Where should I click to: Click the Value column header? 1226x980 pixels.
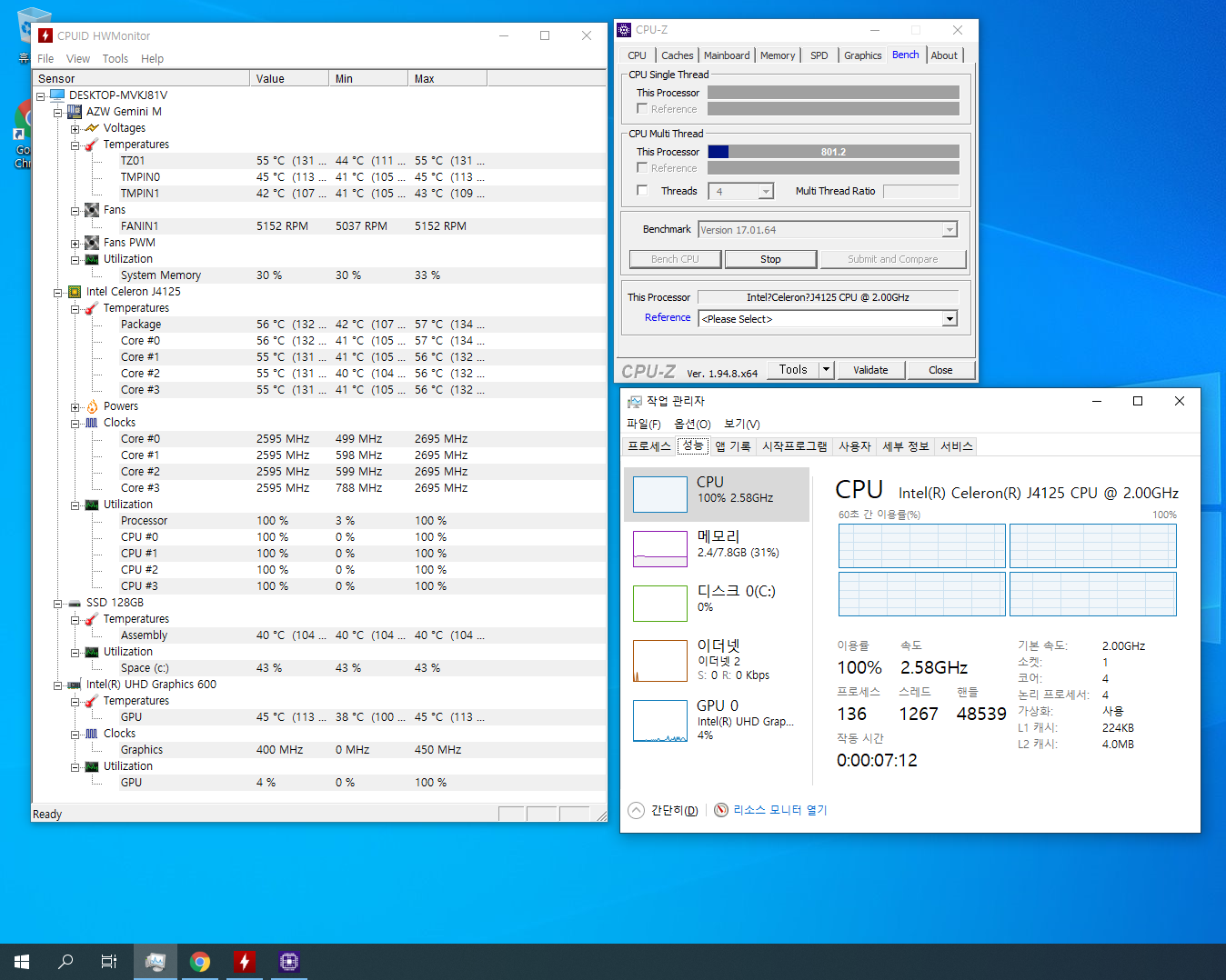[x=289, y=79]
